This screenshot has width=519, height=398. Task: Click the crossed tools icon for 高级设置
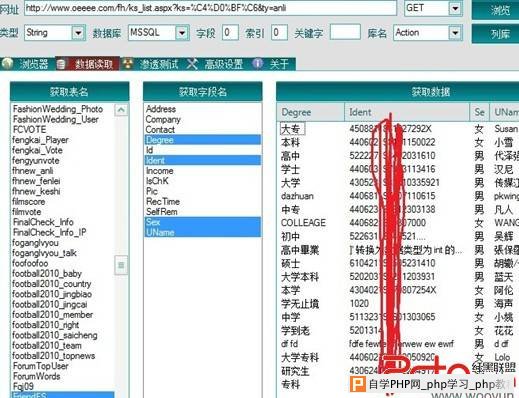click(192, 64)
